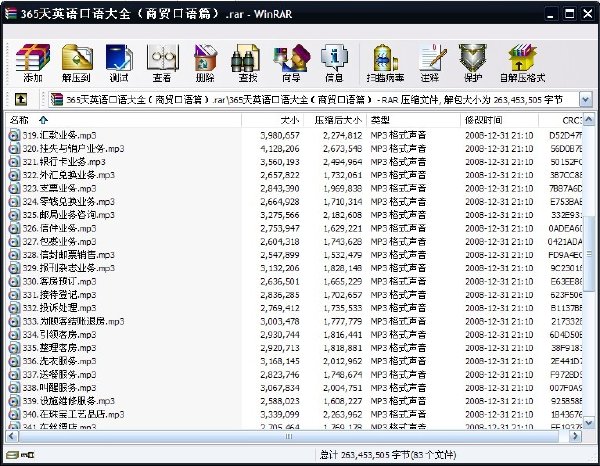Click MP3 icon of 319.汇款业务.mp3

14,135
